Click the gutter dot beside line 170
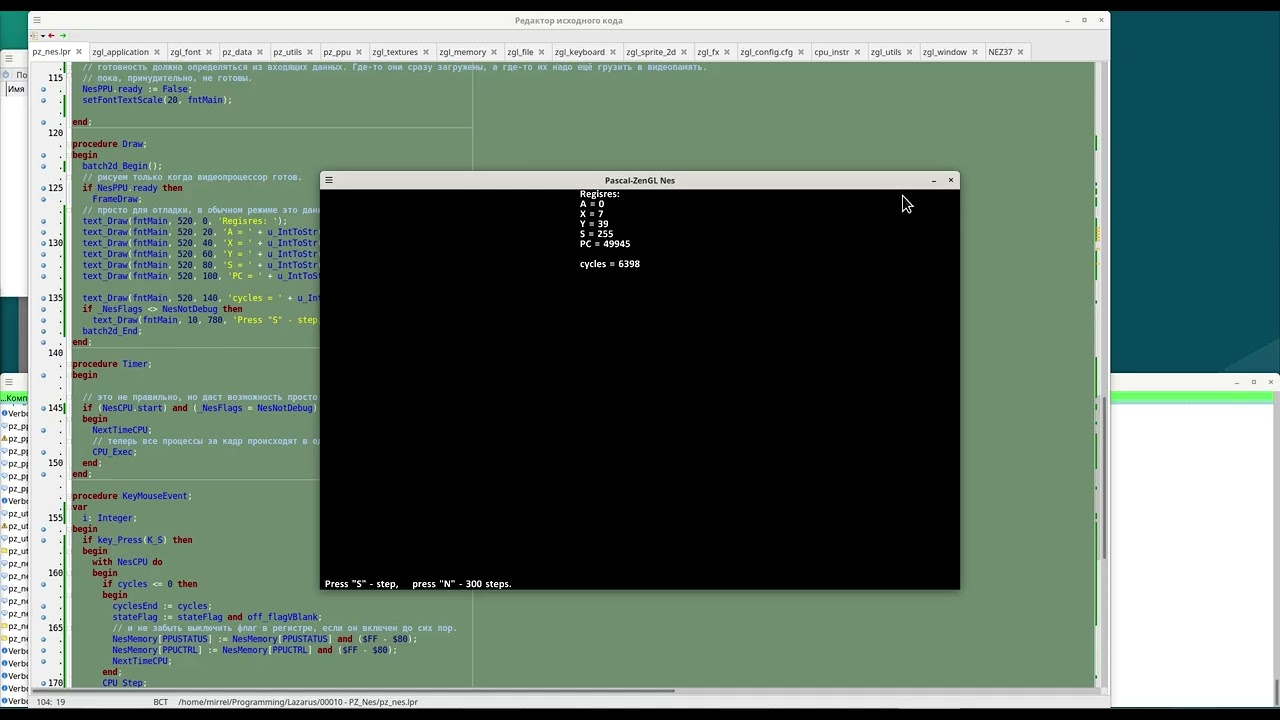1280x720 pixels. pos(44,683)
